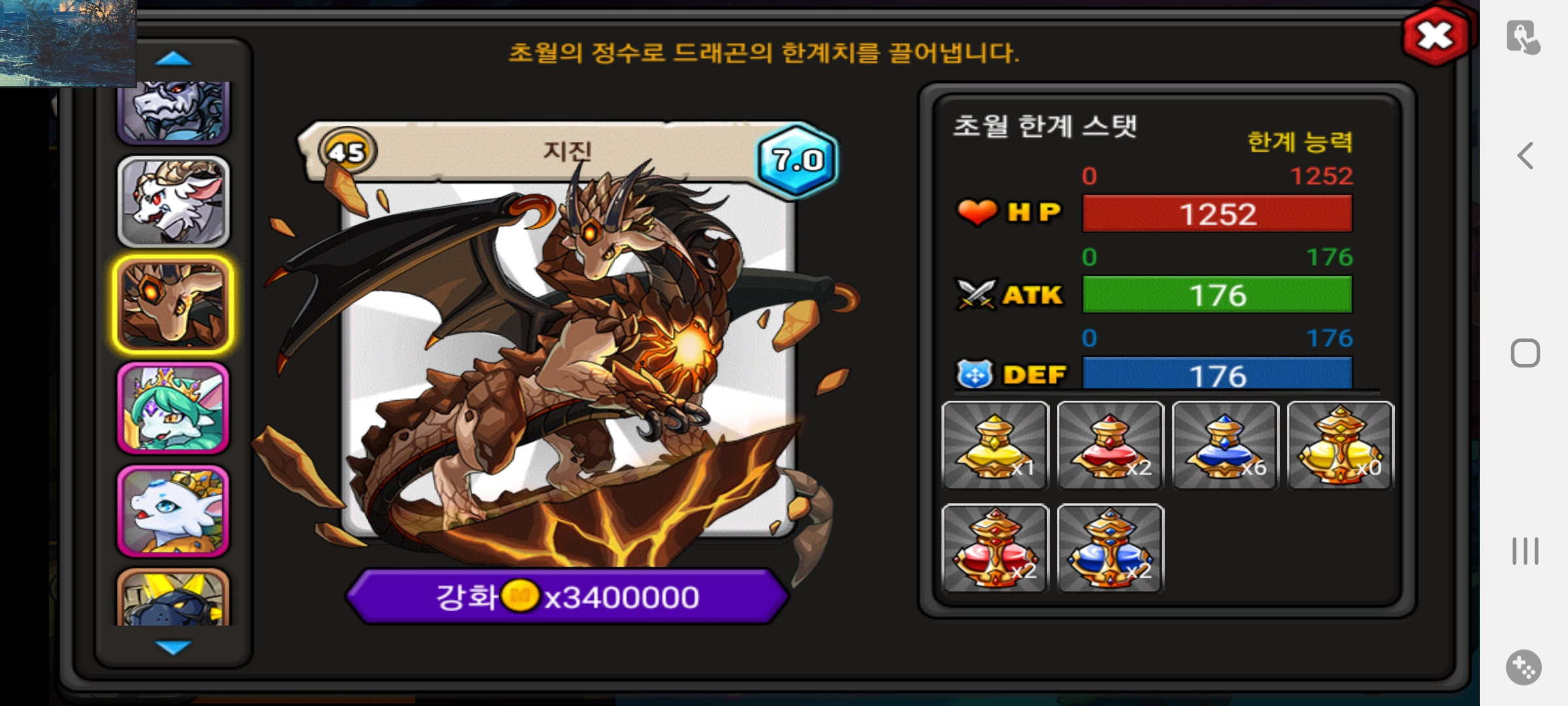Select the blue potion x6 item
This screenshot has height=706, width=1568.
click(x=1225, y=445)
